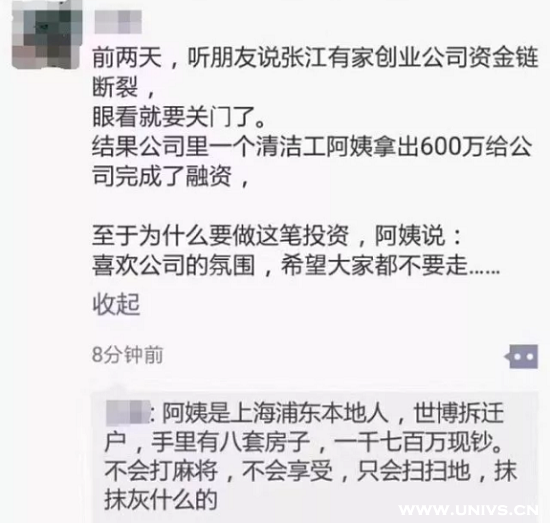
Task: Tap the poster's pixelated avatar
Action: click(45, 35)
